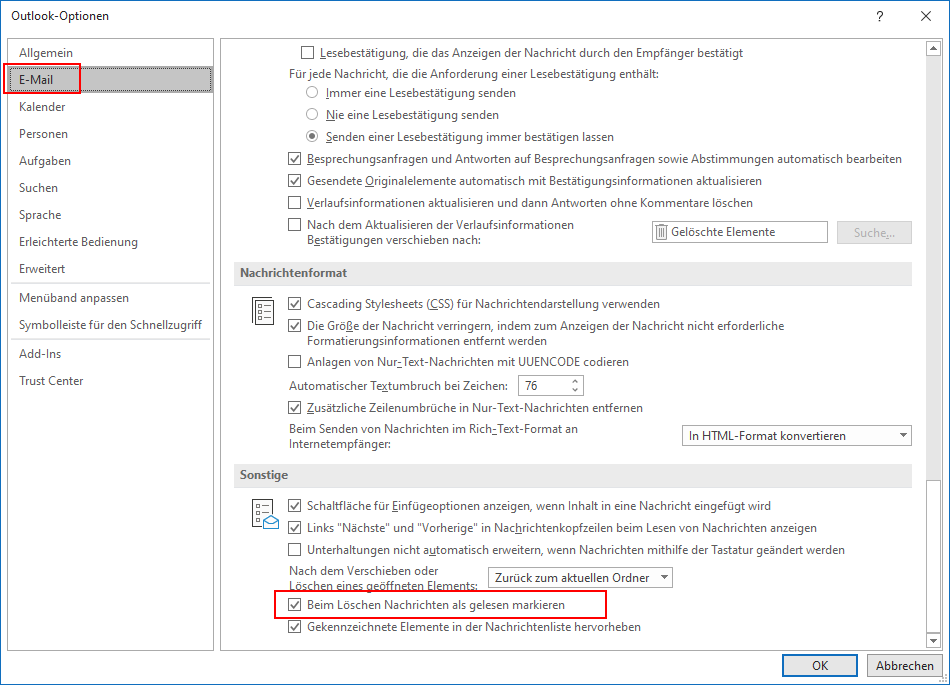
Task: Toggle 'Gesendete Originalelemente automatisch aktualisieren' checkbox
Action: [294, 180]
